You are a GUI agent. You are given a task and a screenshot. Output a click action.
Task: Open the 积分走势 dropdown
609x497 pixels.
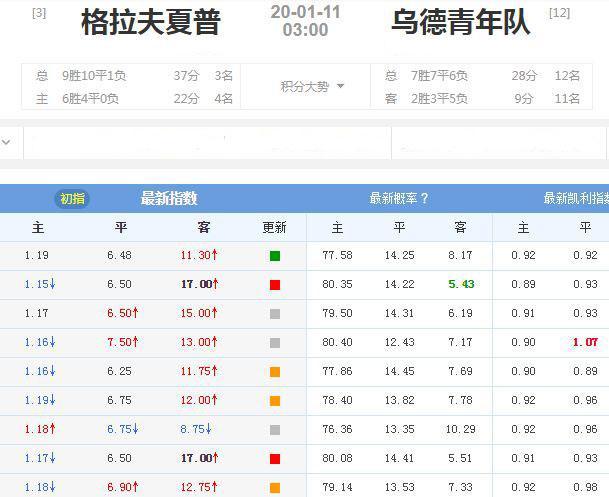(311, 87)
